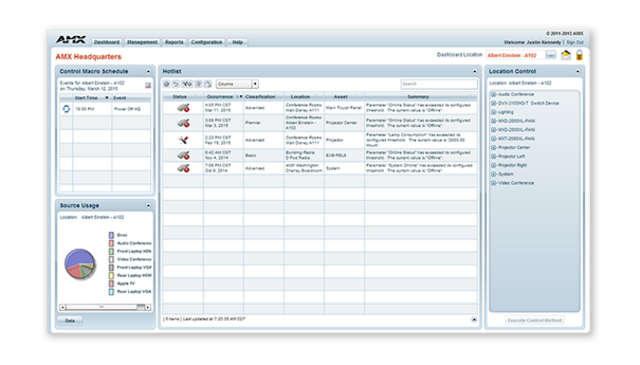The image size is (640, 365).
Task: Collapse the Location Control panel
Action: pyautogui.click(x=578, y=71)
